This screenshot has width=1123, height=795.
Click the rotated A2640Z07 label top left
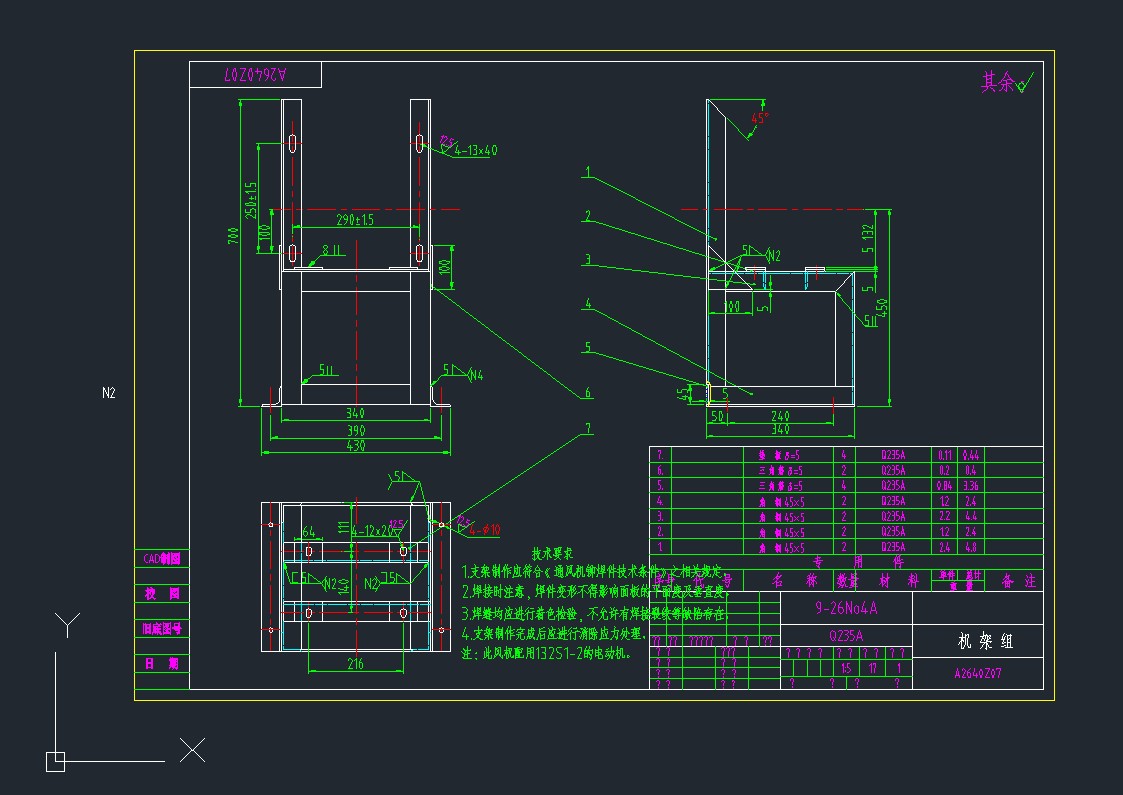click(255, 75)
